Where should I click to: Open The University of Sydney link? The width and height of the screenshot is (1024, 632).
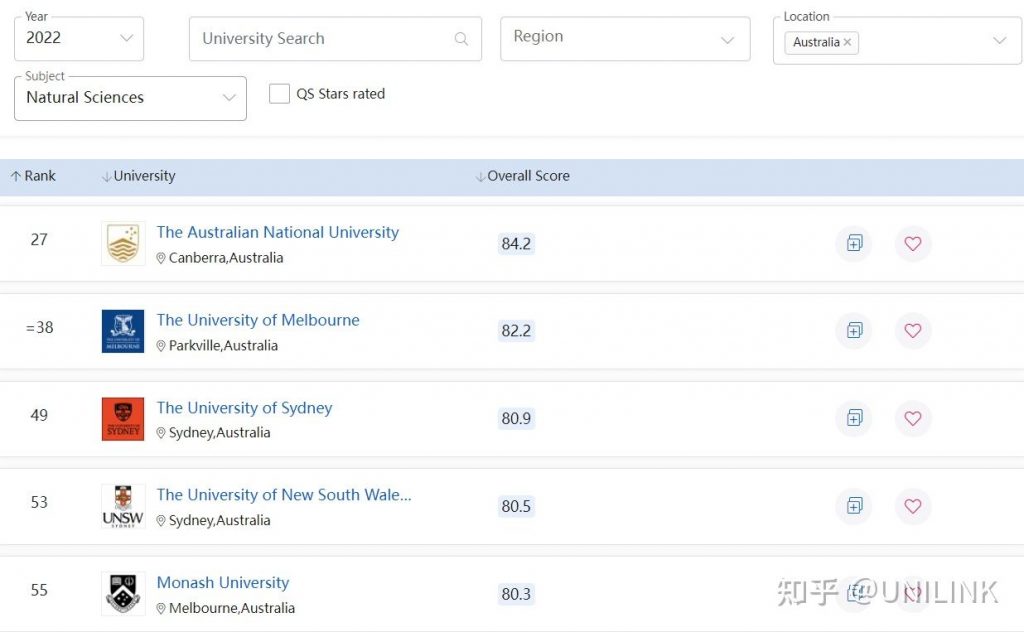[x=244, y=408]
